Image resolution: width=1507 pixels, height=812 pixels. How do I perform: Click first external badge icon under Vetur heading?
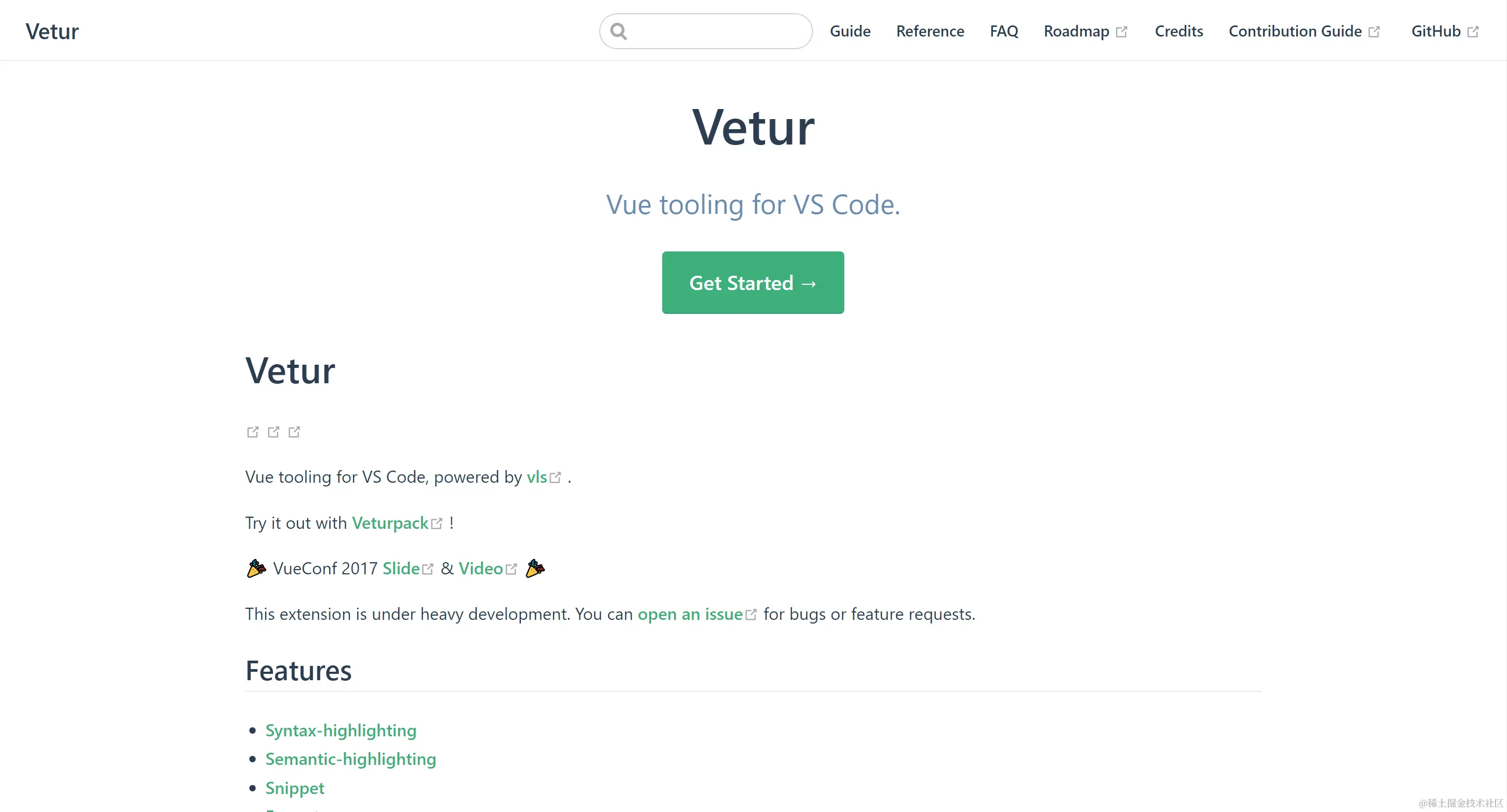click(x=252, y=432)
